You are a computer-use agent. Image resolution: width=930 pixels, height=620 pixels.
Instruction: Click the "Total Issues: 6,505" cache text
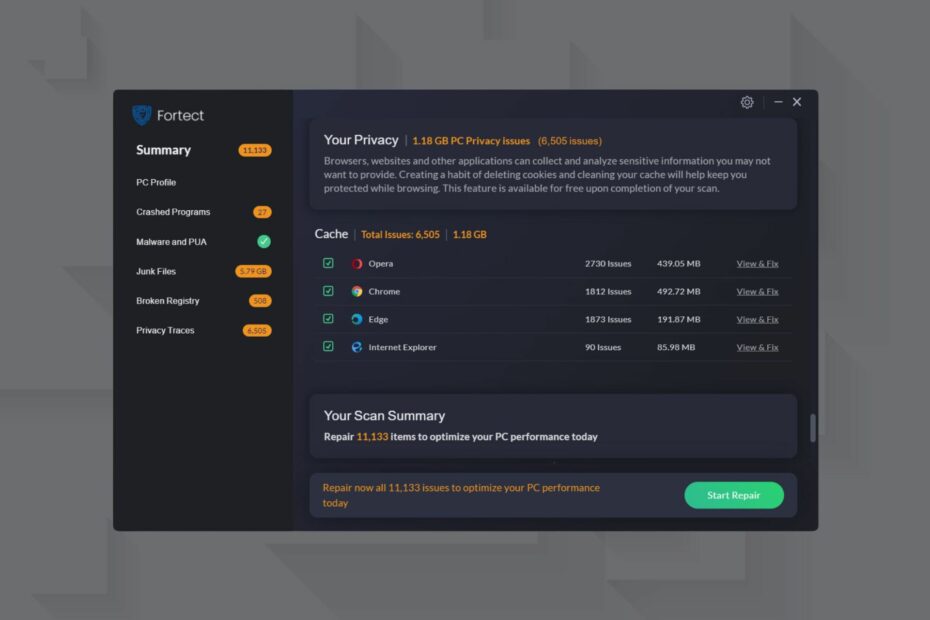click(x=400, y=234)
